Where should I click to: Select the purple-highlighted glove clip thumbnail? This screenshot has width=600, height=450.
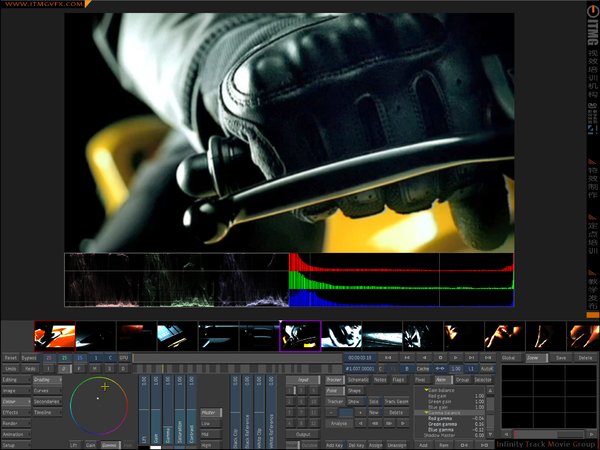(299, 335)
